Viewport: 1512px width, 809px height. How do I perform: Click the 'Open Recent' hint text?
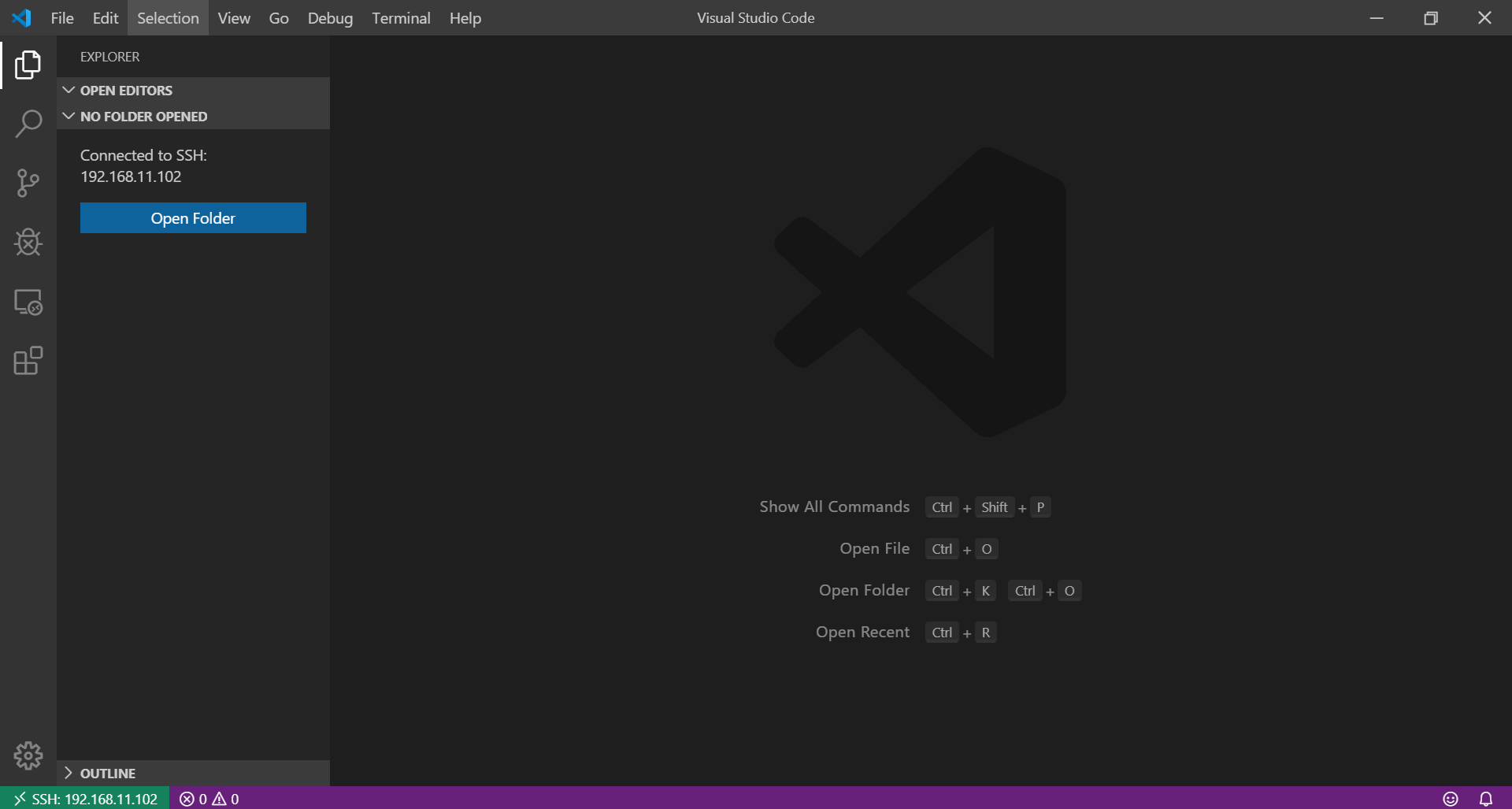pyautogui.click(x=862, y=632)
